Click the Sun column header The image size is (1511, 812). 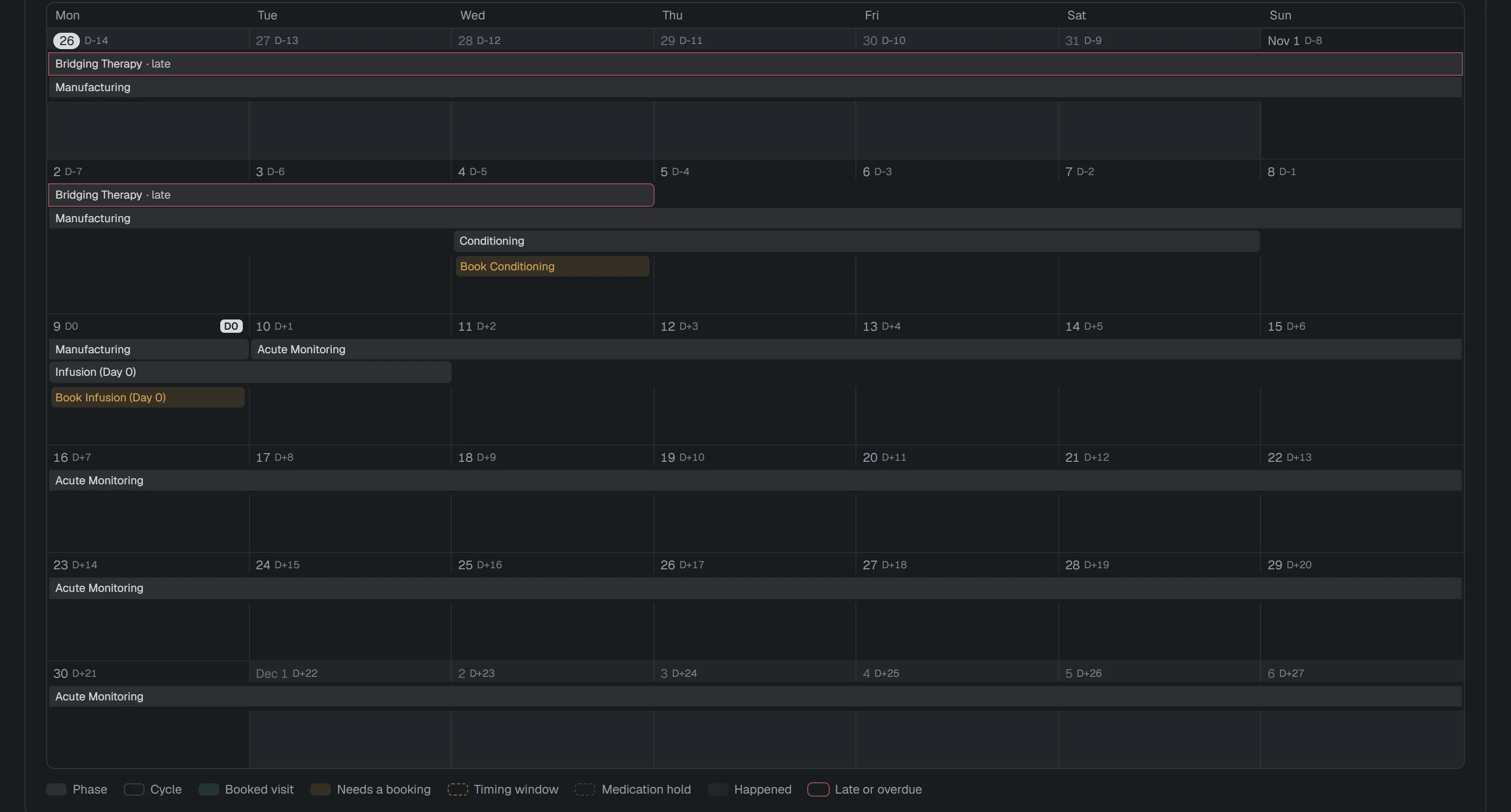[1281, 15]
